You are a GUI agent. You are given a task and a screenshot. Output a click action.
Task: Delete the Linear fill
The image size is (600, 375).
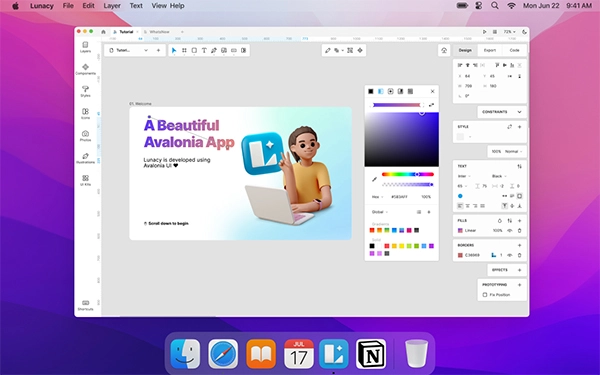(x=519, y=230)
